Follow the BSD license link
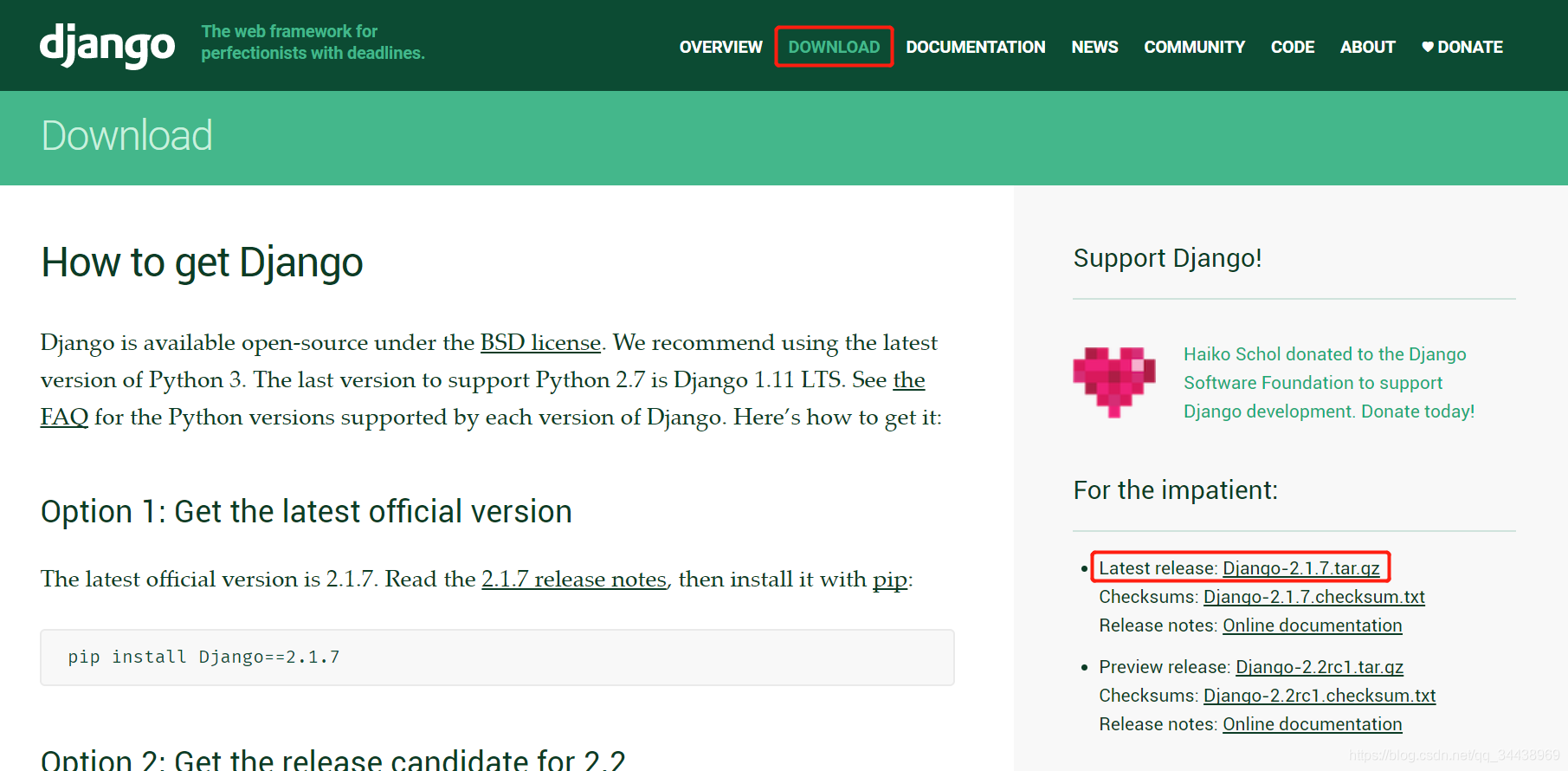This screenshot has height=771, width=1568. pyautogui.click(x=540, y=343)
